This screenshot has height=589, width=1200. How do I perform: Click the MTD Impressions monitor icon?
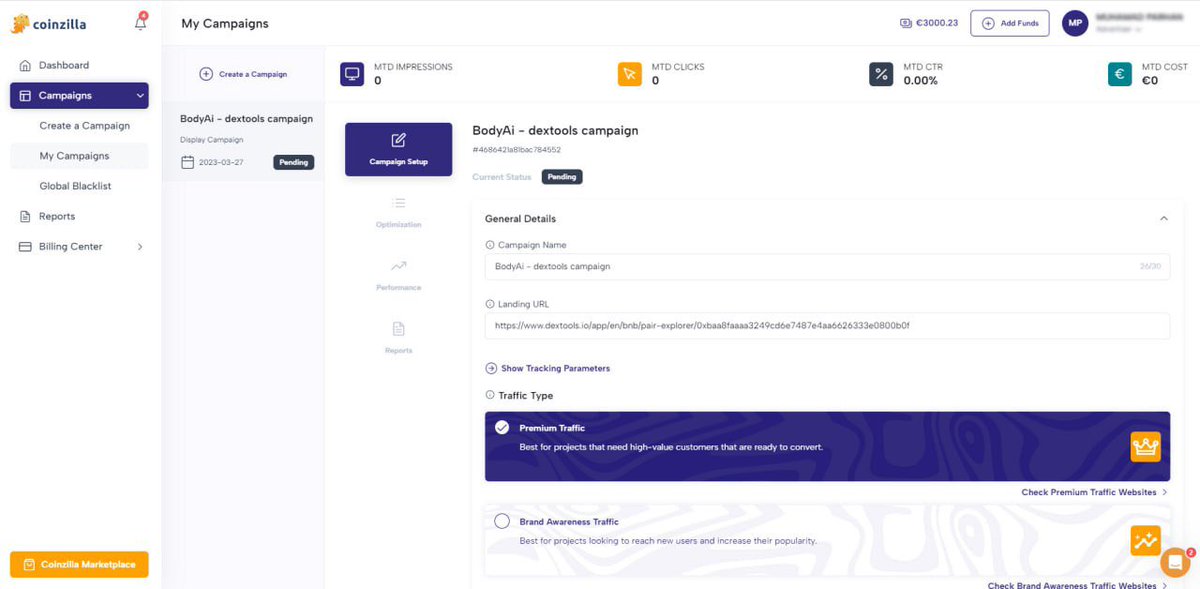[352, 74]
